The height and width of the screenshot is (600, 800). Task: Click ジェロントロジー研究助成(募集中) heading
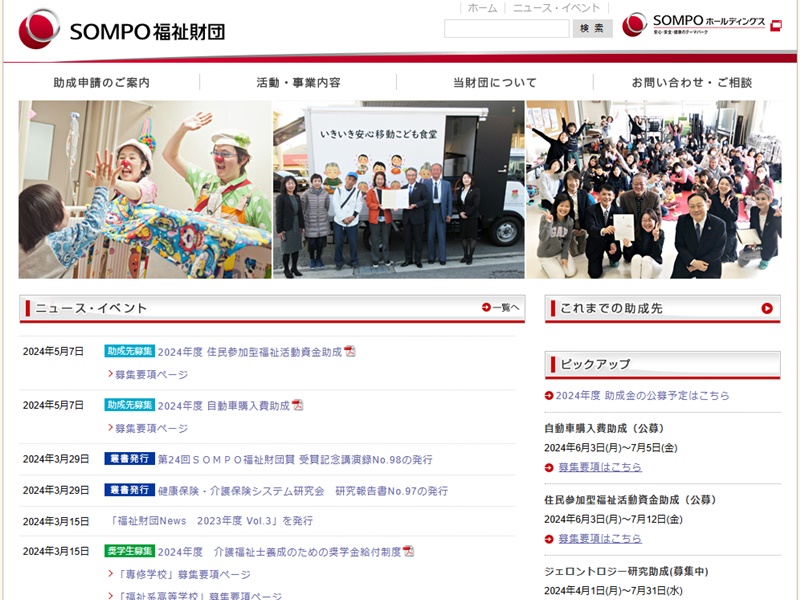[x=626, y=571]
